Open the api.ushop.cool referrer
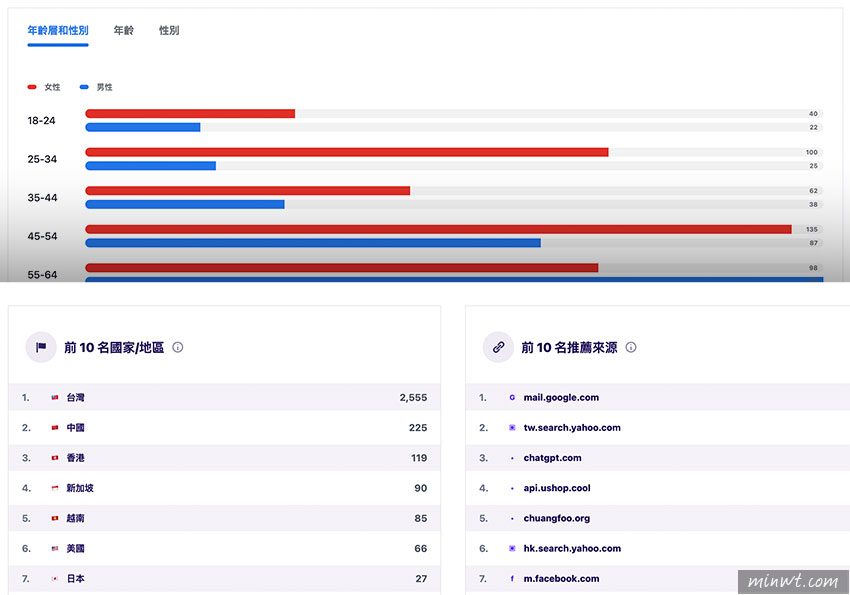This screenshot has height=595, width=850. 557,488
